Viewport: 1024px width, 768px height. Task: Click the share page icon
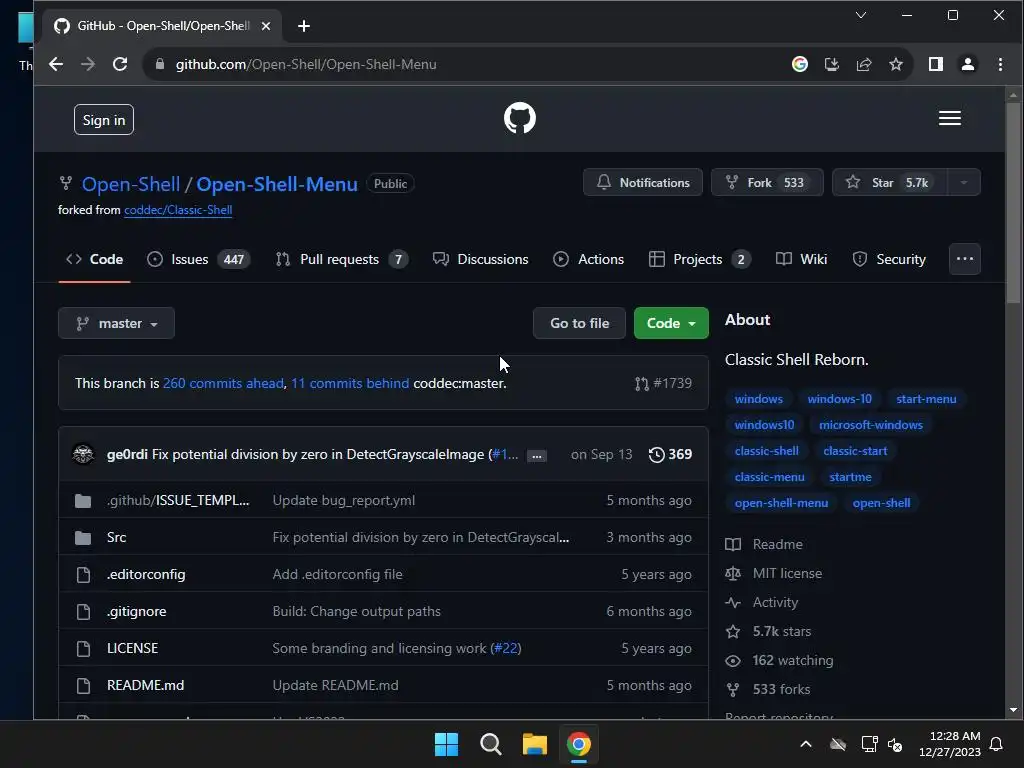click(x=864, y=64)
